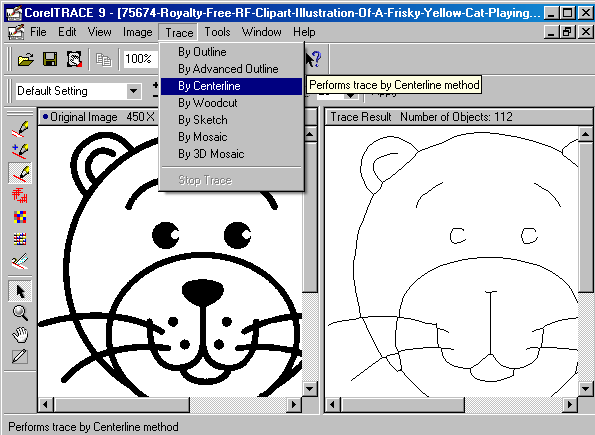595x435 pixels.
Task: Open the View menu
Action: pyautogui.click(x=99, y=32)
